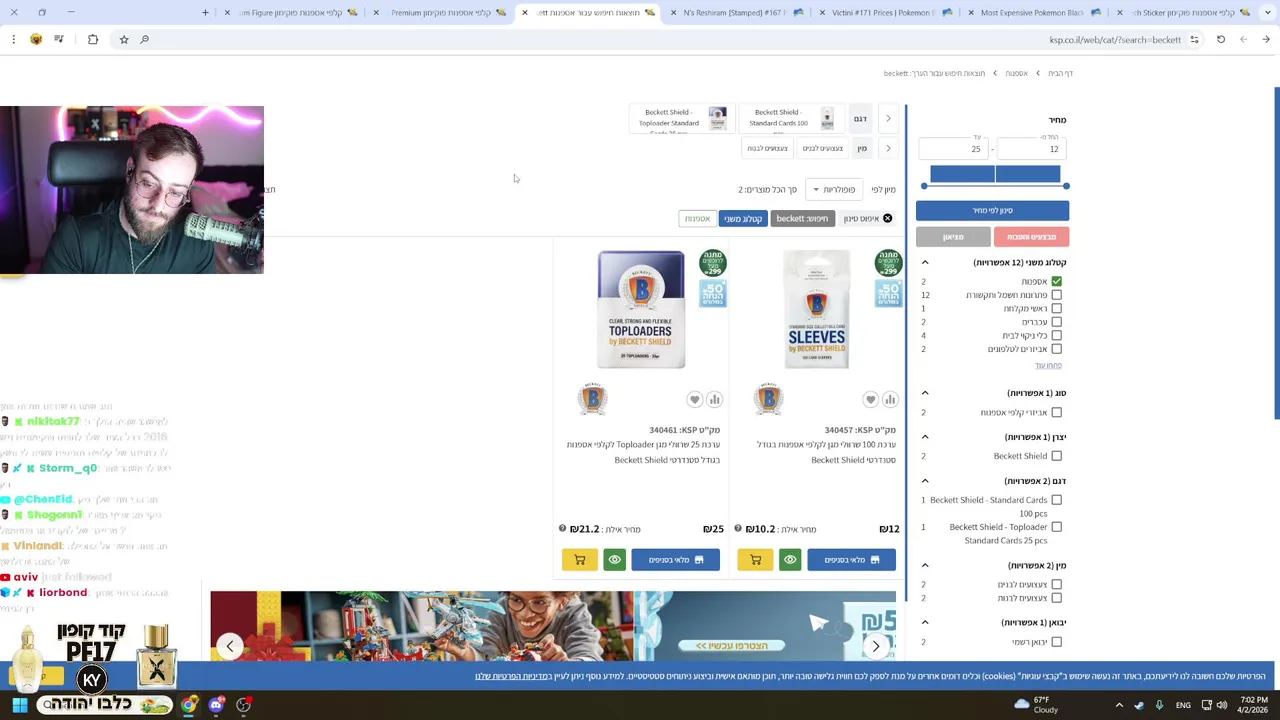Image resolution: width=1280 pixels, height=720 pixels.
Task: Compare the Toploaders product bar-chart icon
Action: coord(714,400)
